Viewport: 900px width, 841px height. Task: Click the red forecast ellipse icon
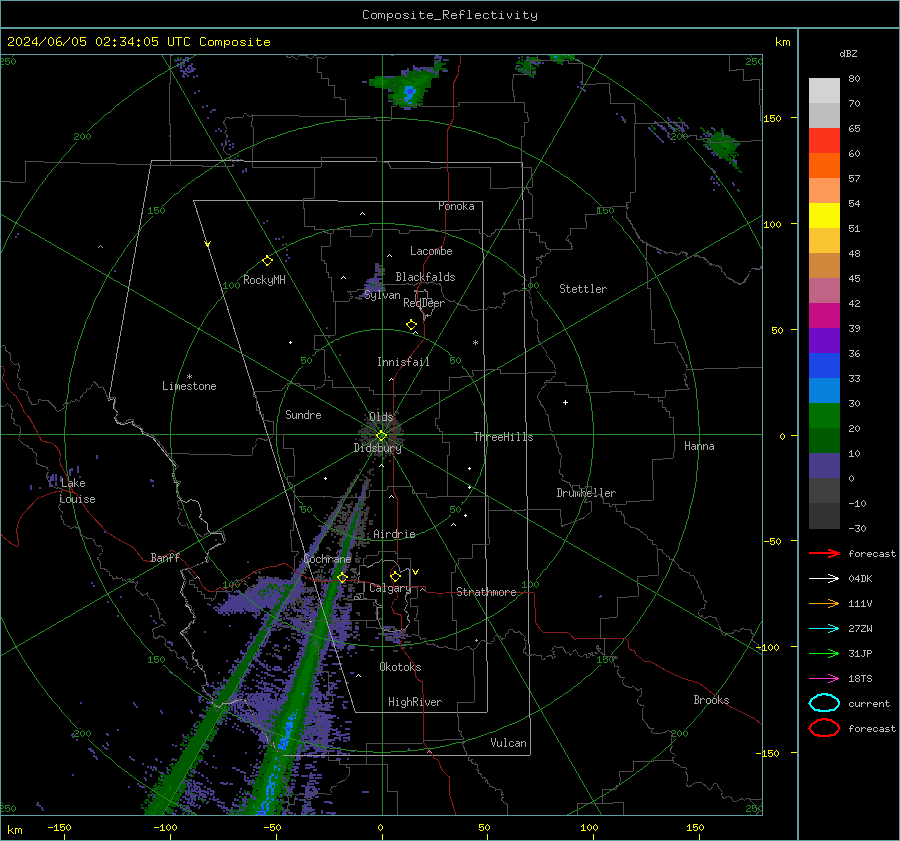tap(824, 728)
